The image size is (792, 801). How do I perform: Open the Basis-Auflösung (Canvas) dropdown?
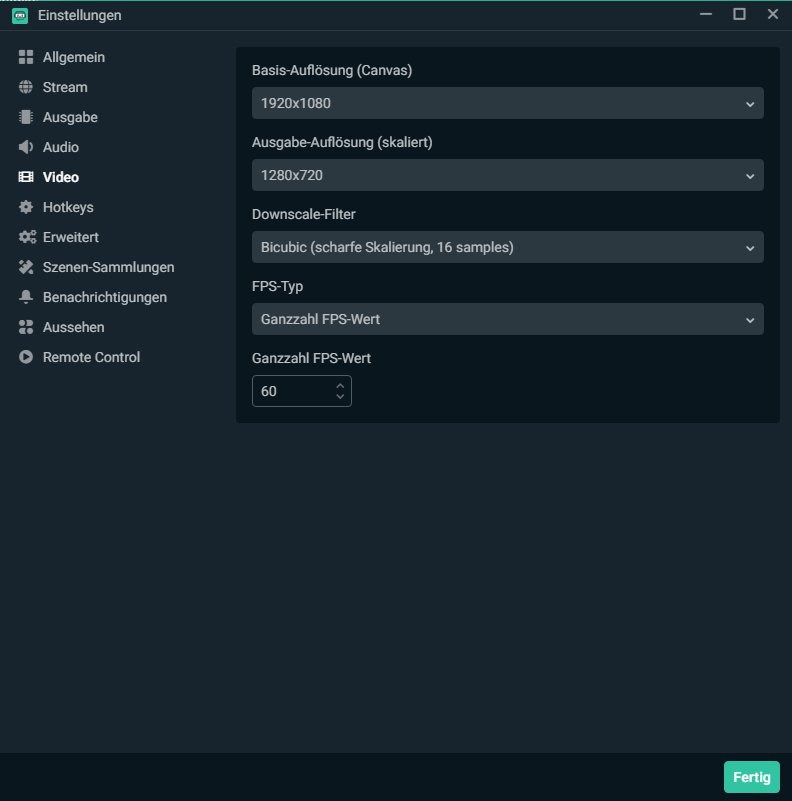507,103
